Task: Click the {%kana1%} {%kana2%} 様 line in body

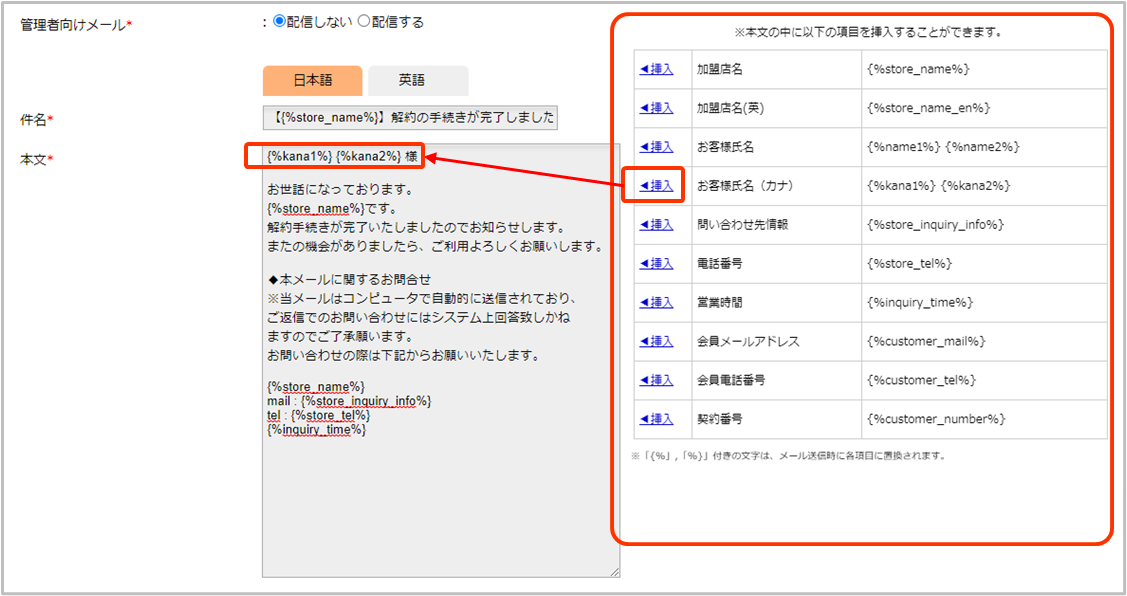Action: pos(334,156)
